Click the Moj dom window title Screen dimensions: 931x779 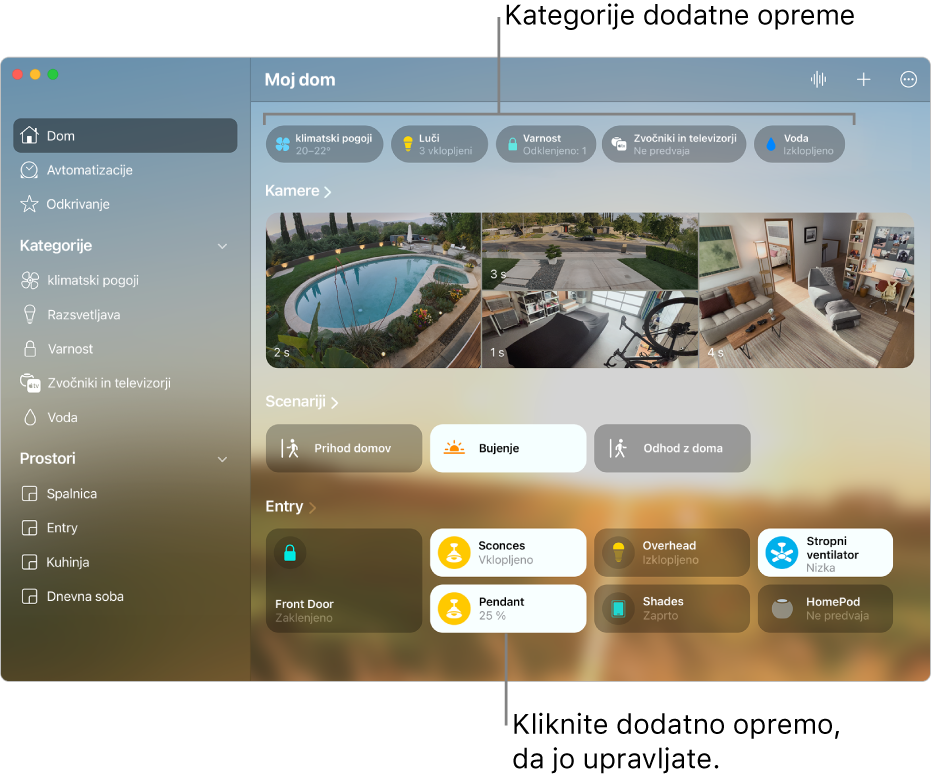coord(300,80)
